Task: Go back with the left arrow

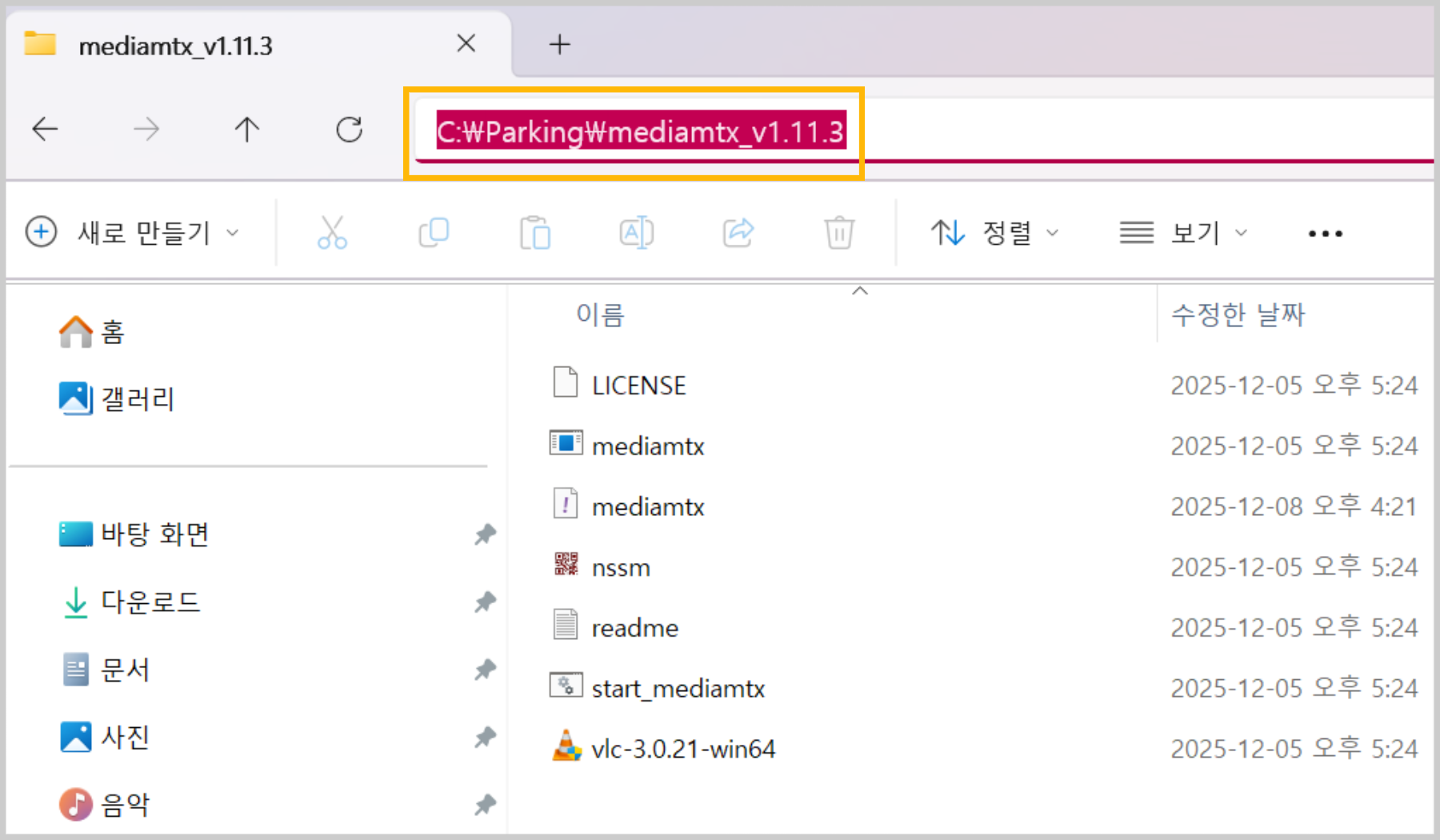Action: click(x=45, y=129)
